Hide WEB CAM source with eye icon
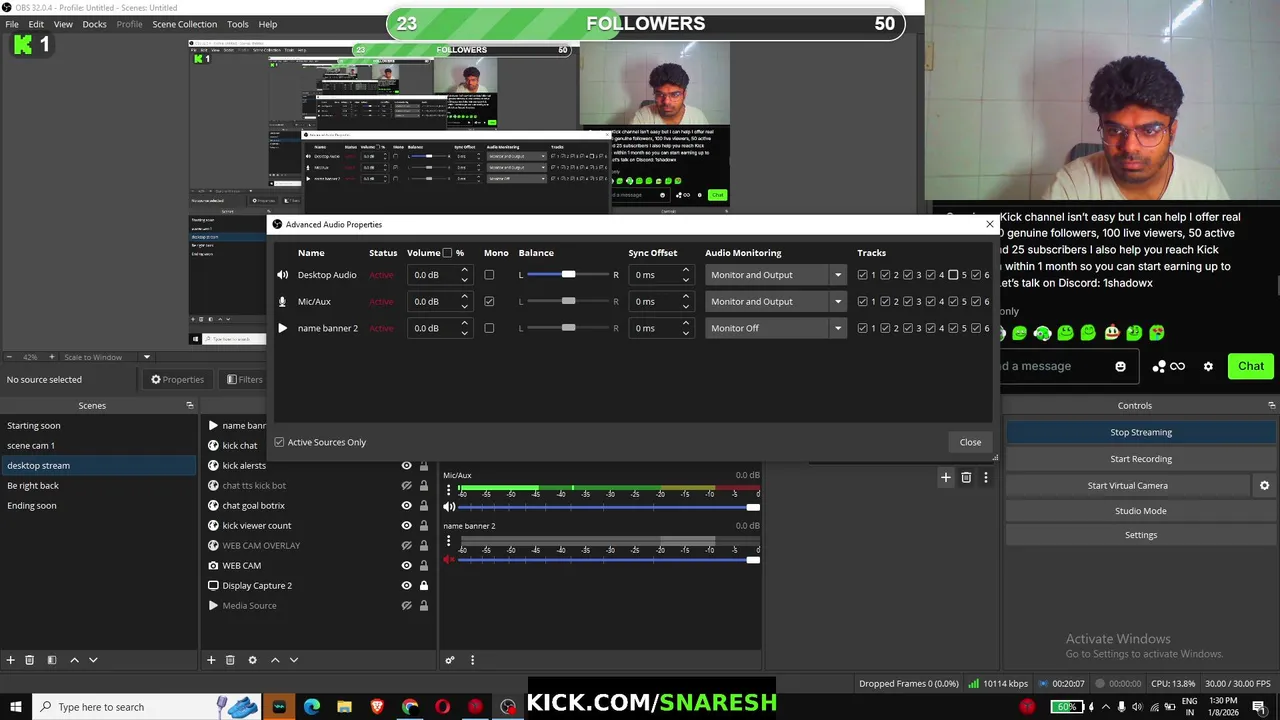 click(x=406, y=565)
